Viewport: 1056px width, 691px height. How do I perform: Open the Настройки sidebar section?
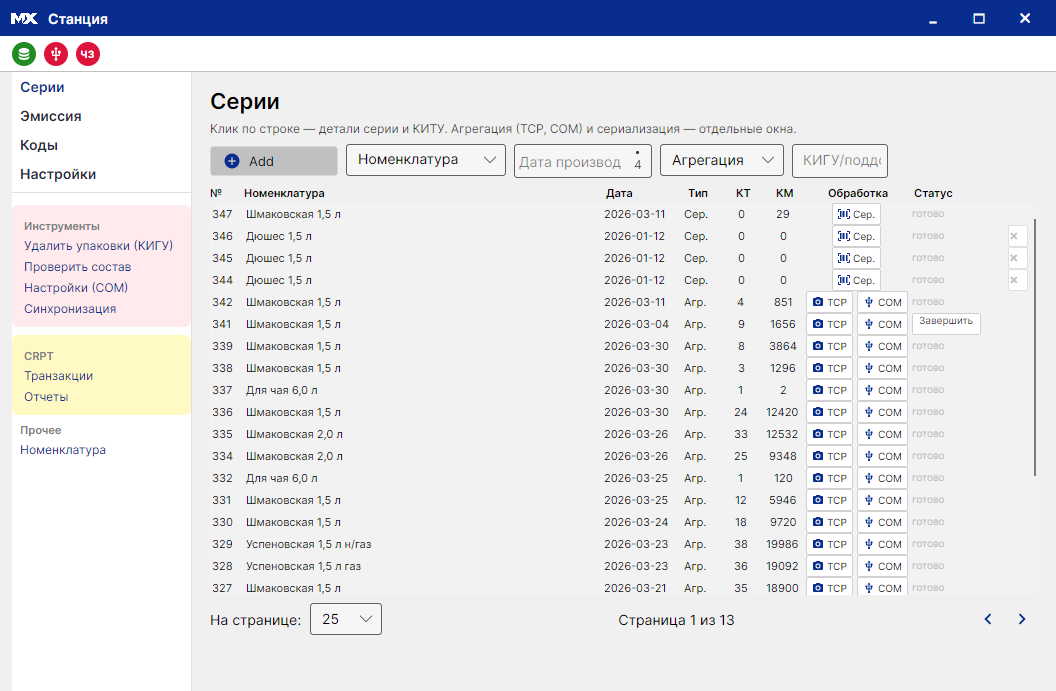click(x=58, y=174)
